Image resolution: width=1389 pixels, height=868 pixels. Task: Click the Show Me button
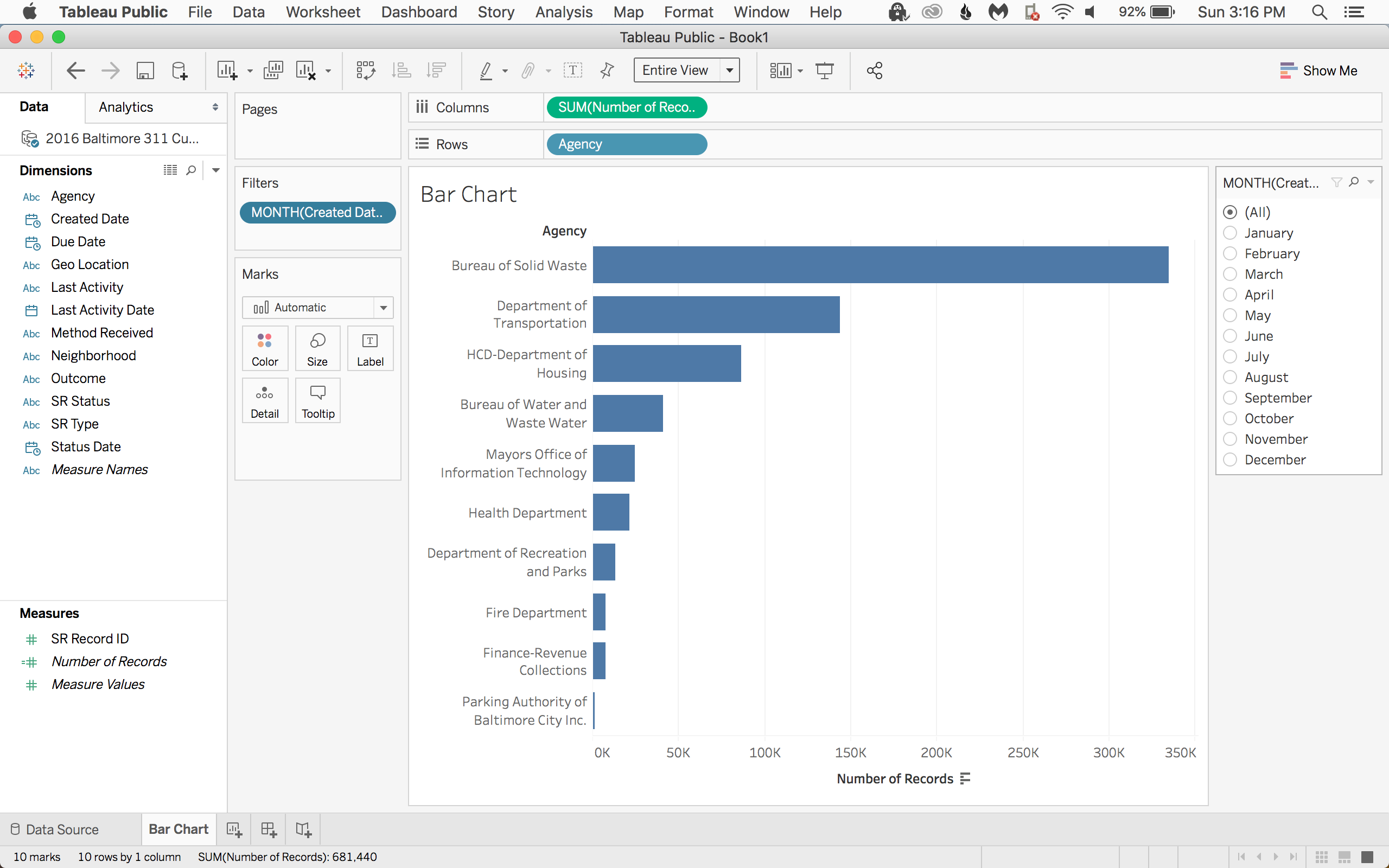(1318, 71)
